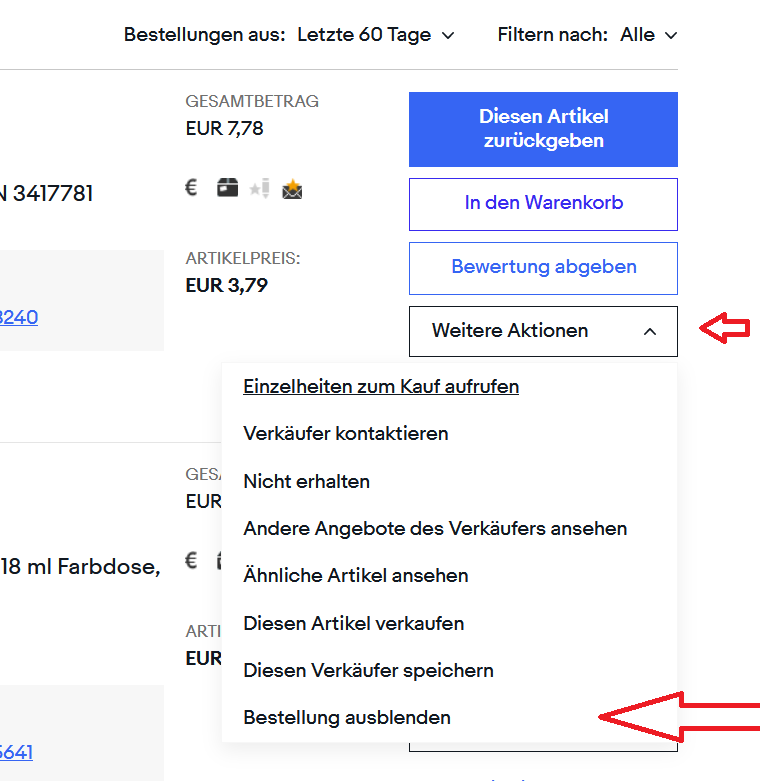Image resolution: width=760 pixels, height=781 pixels.
Task: Click the greyed leave-feedback star pencil icon
Action: point(260,188)
